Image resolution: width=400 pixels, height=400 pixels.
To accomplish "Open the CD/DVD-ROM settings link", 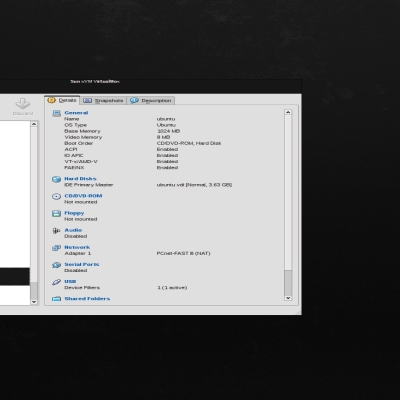I will 83,196.
